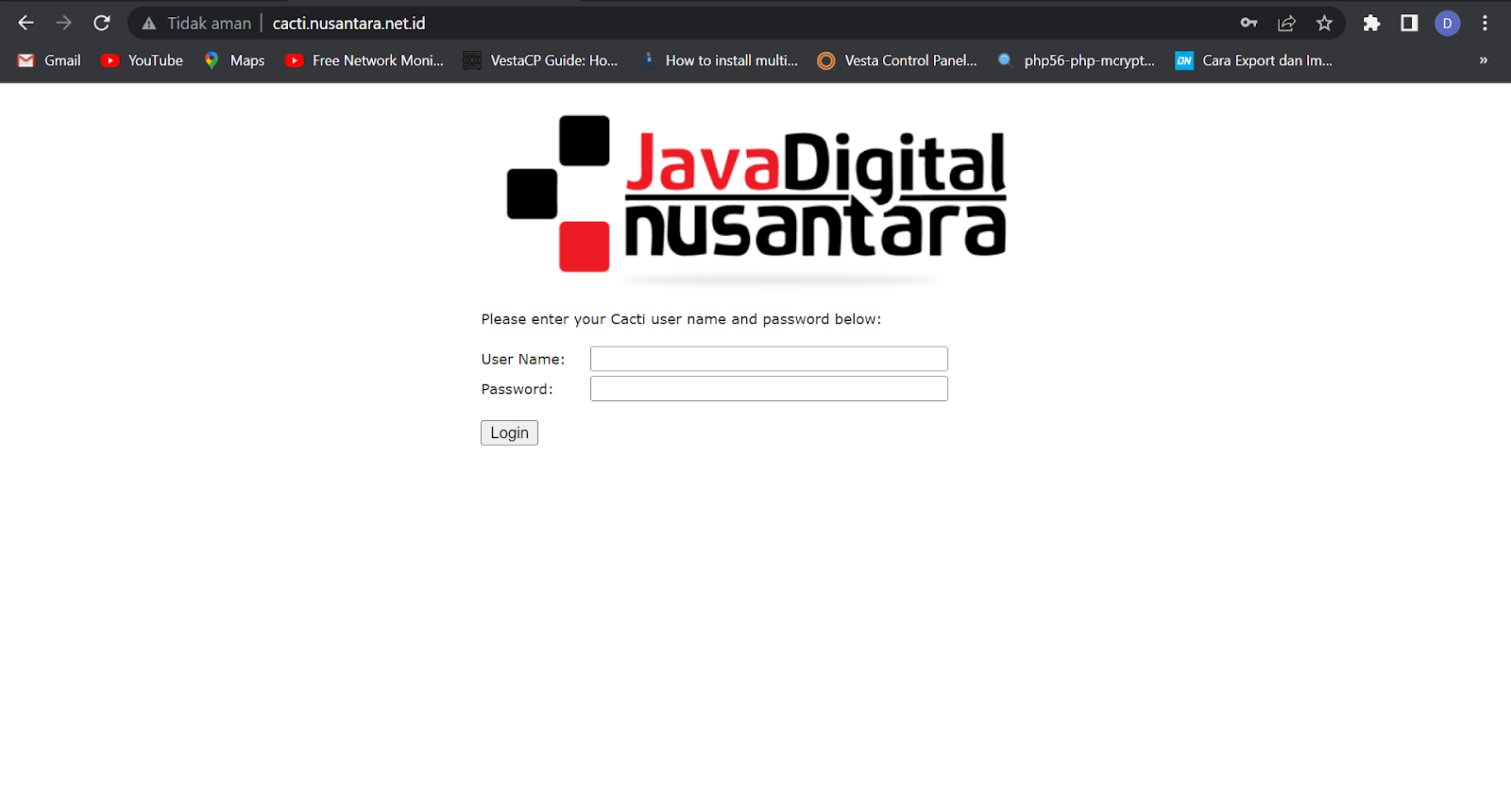Focus the Password input field
Image resolution: width=1511 pixels, height=812 pixels.
click(x=769, y=389)
